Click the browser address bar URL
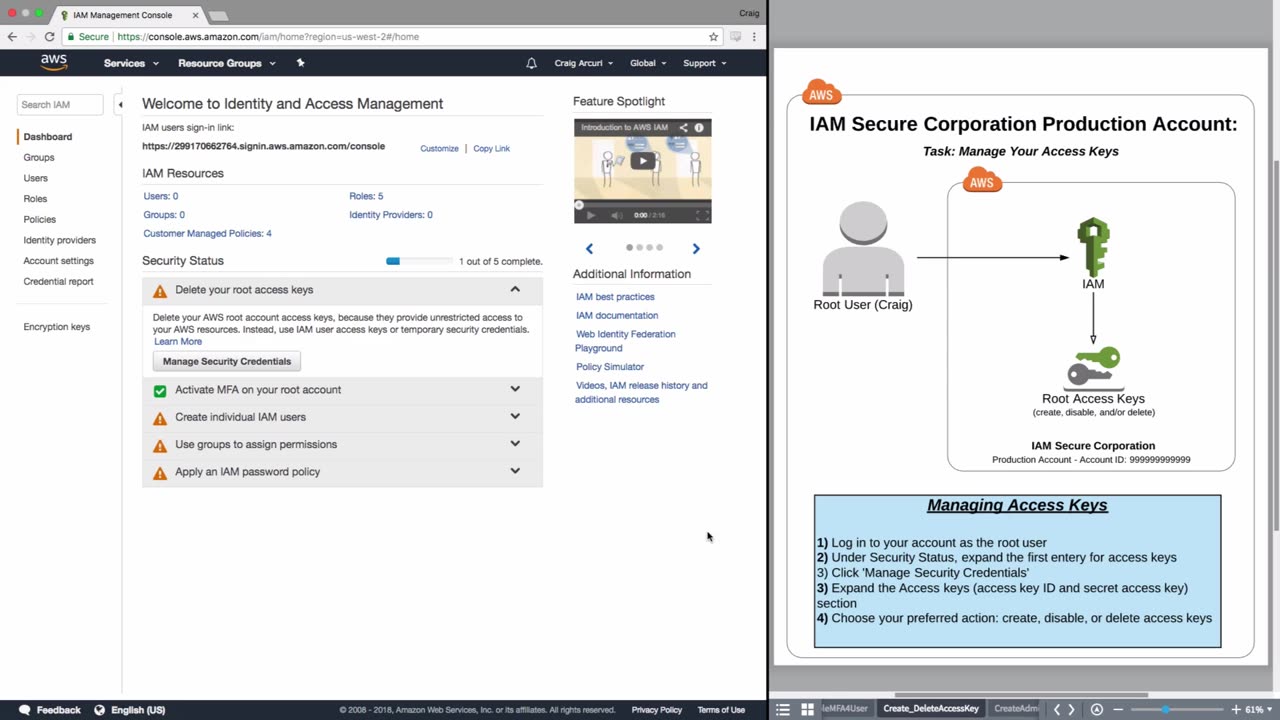 coord(268,37)
